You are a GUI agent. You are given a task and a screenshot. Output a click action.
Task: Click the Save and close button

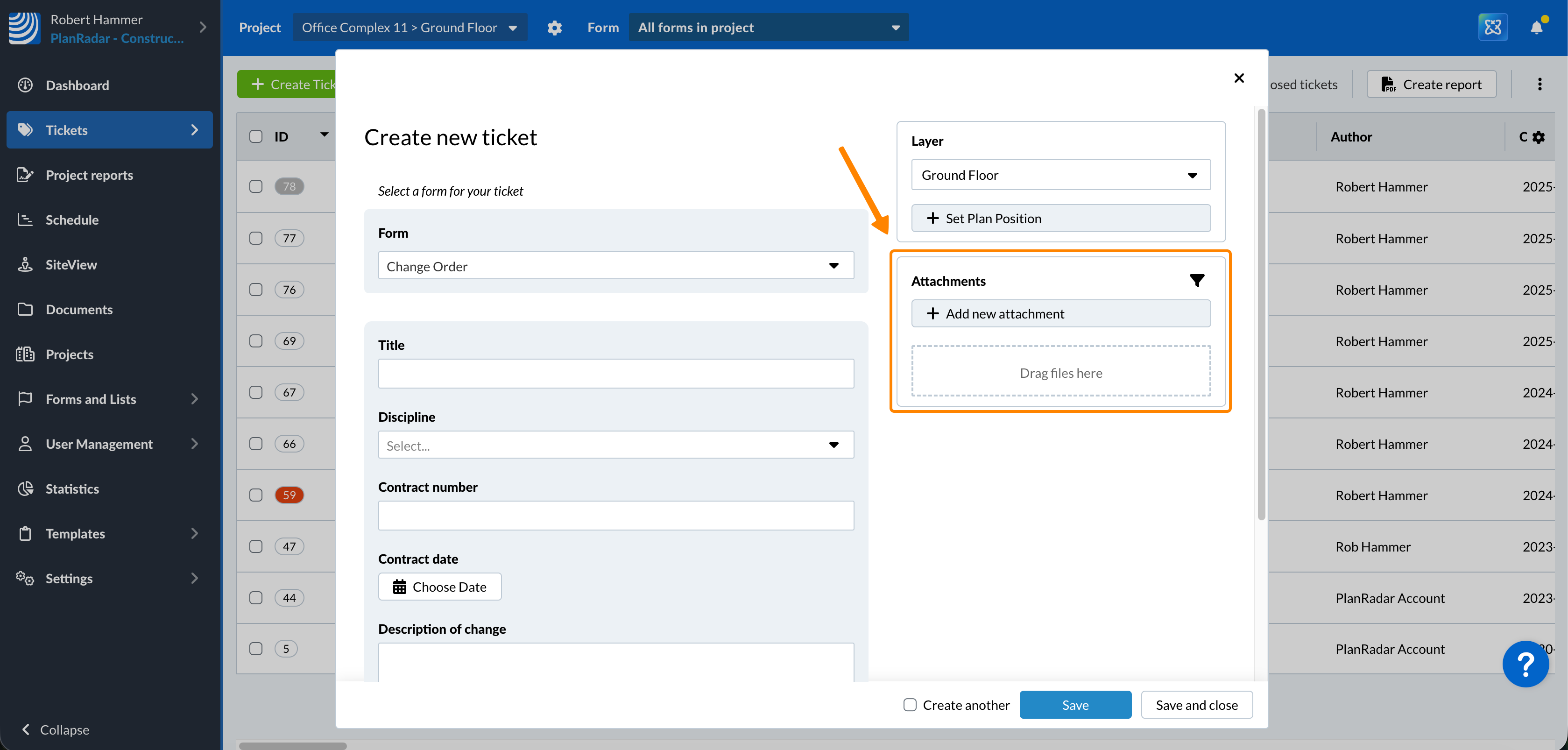[x=1196, y=705]
